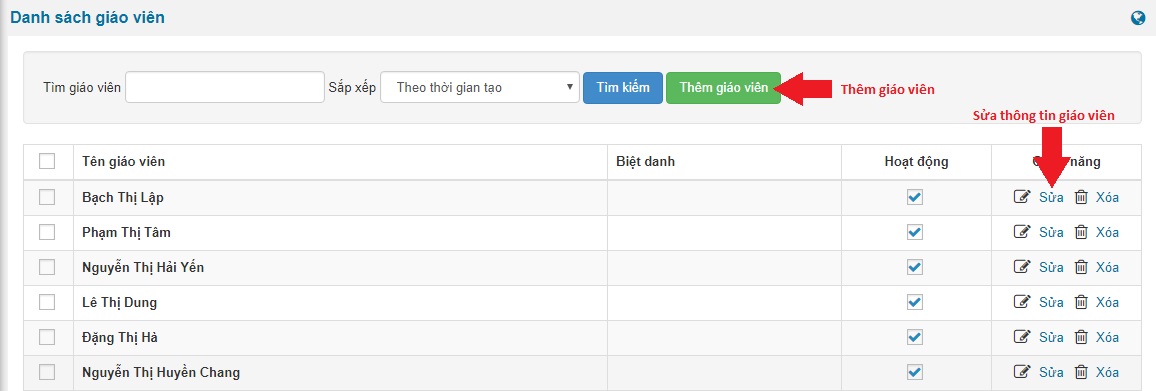Click the edit pencil icon for Lê Thị Dung

(1022, 302)
